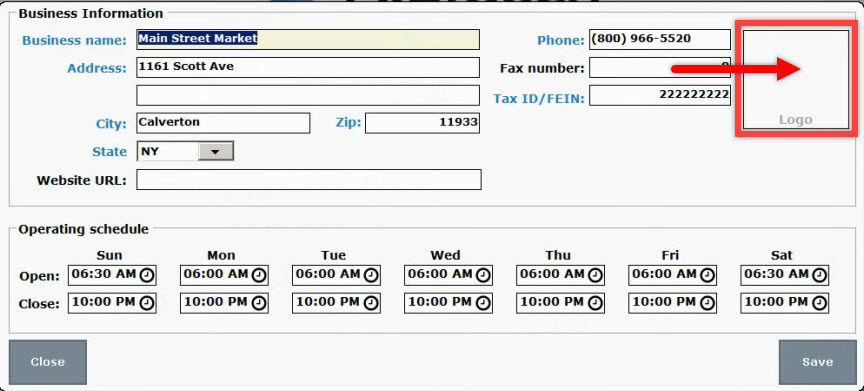This screenshot has width=864, height=391.
Task: Open clock picker for Saturday open time
Action: 819,275
